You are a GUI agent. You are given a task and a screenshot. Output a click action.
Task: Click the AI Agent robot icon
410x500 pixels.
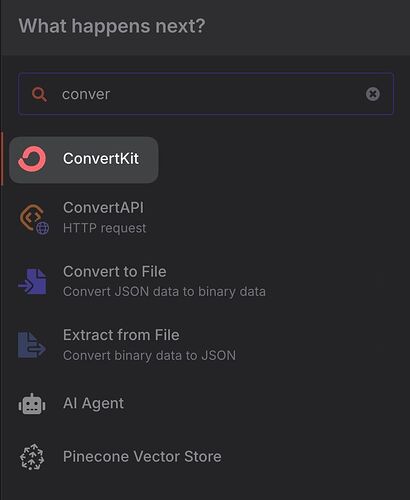[32, 404]
